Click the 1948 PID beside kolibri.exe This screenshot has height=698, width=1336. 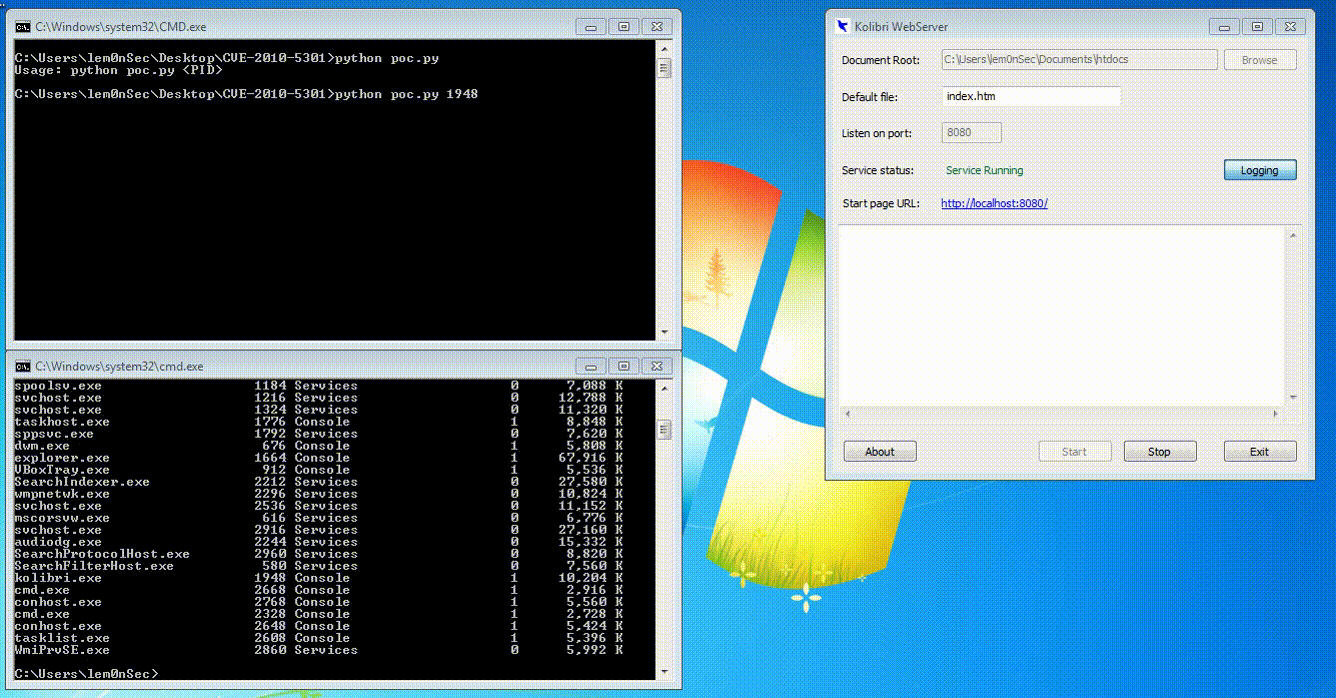coord(270,578)
